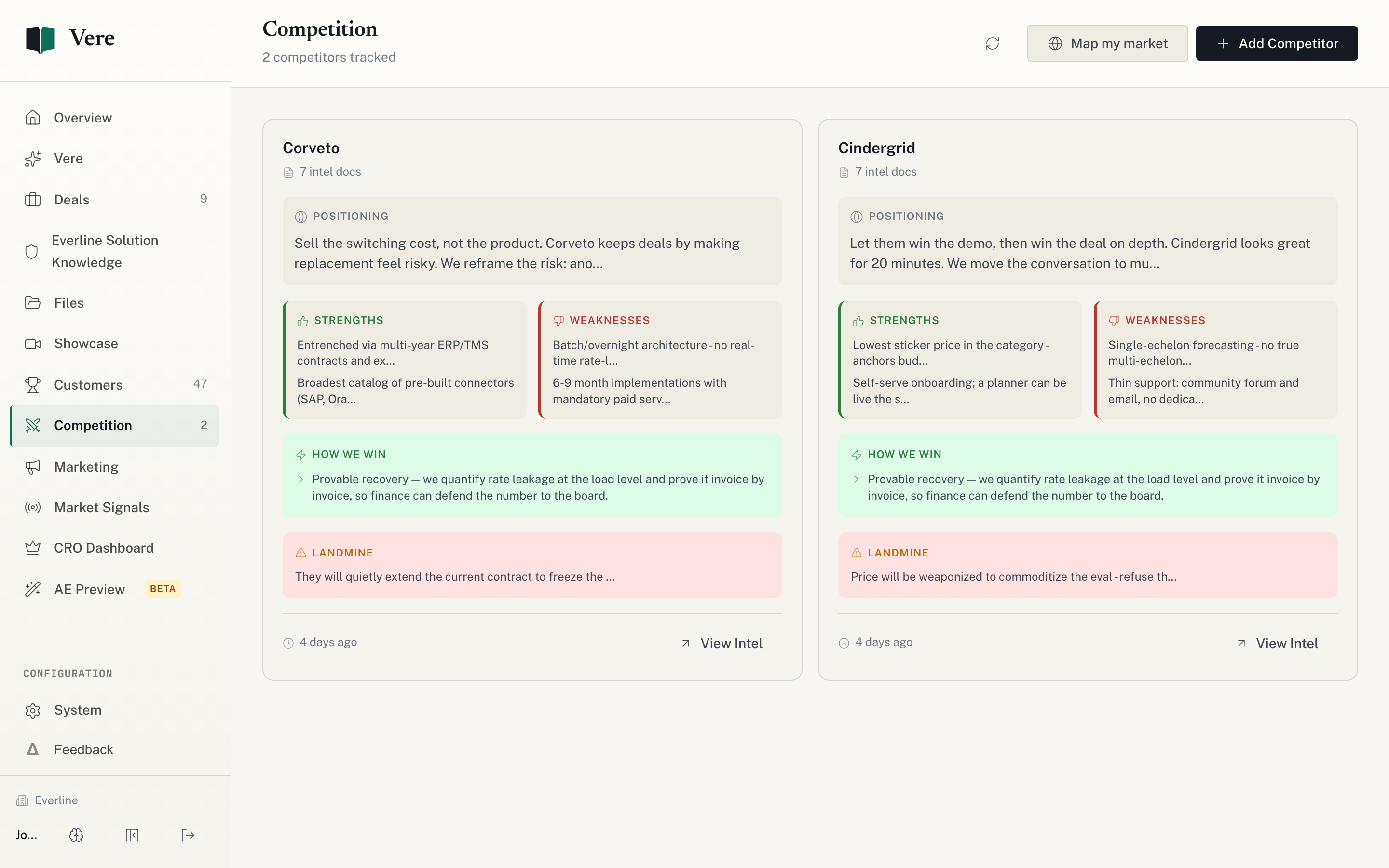Click the warning triangle on Cindergrid Landmine

point(857,553)
